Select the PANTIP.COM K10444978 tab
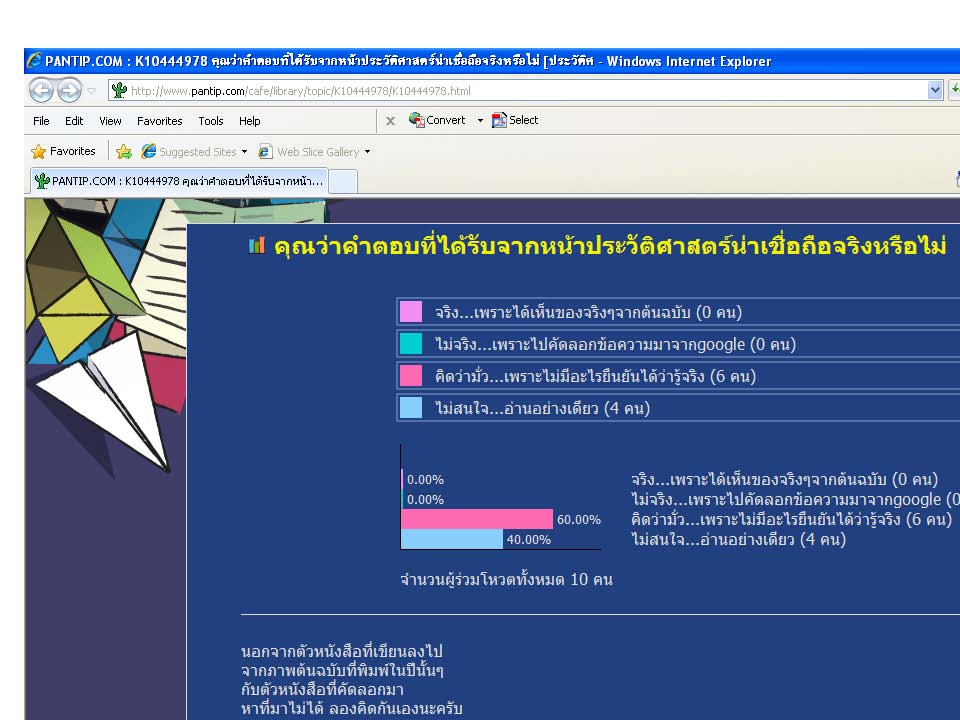 point(179,181)
